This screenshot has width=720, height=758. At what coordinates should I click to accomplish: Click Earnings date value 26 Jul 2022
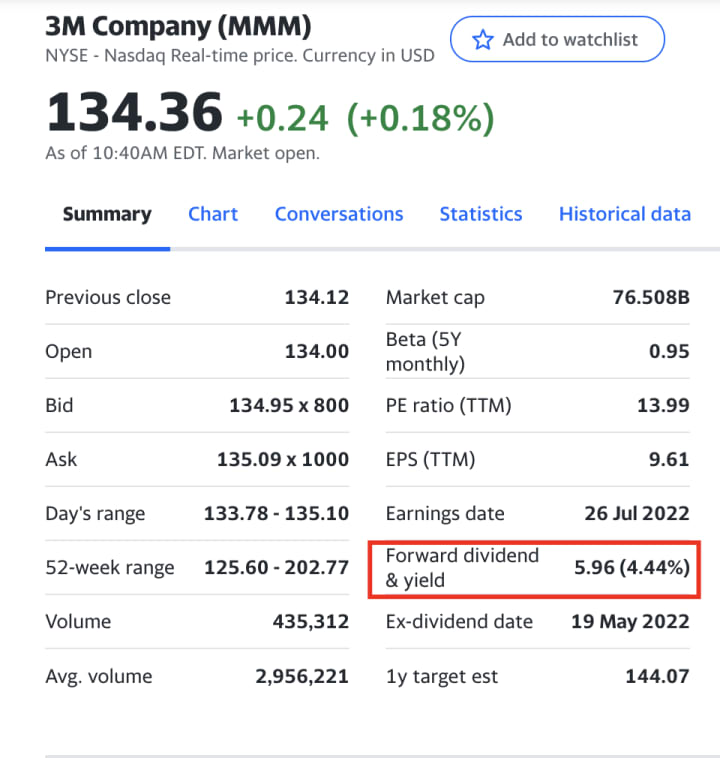click(x=637, y=513)
